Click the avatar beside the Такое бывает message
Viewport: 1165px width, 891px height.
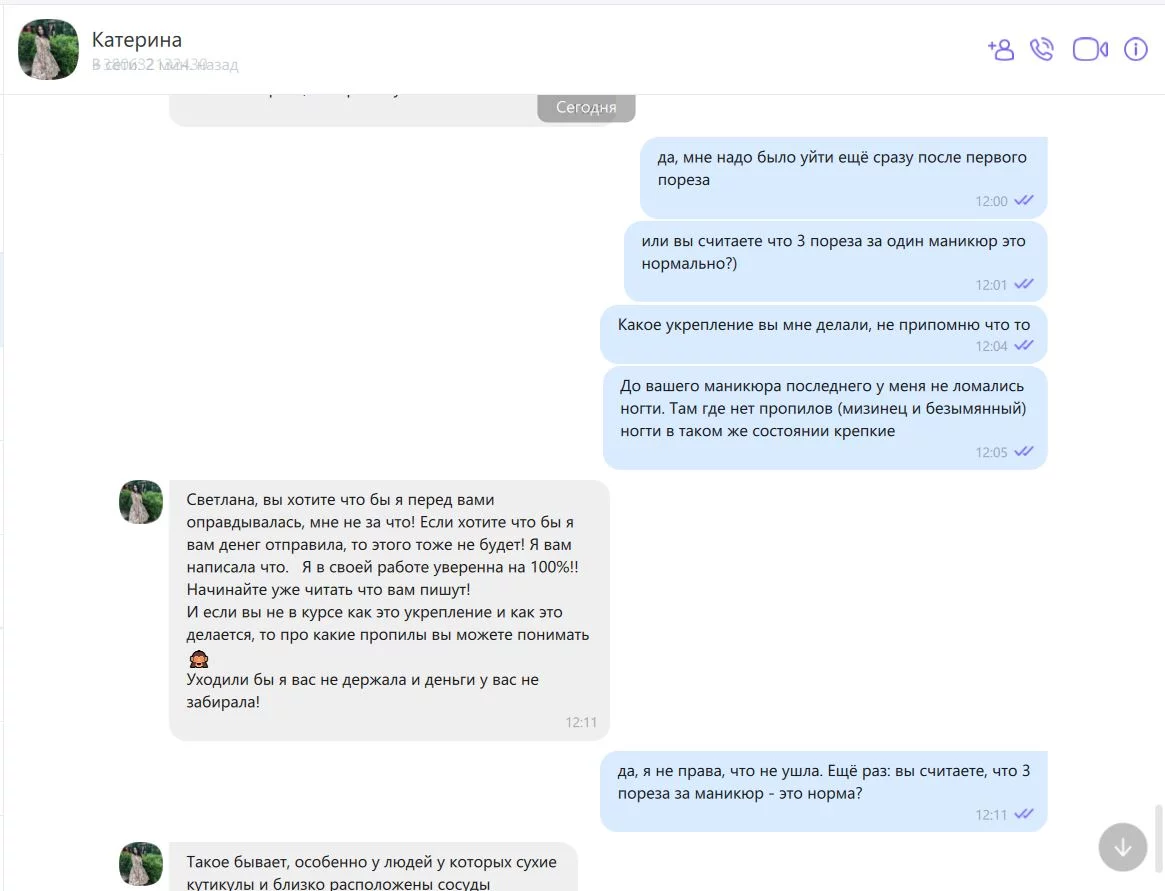141,863
